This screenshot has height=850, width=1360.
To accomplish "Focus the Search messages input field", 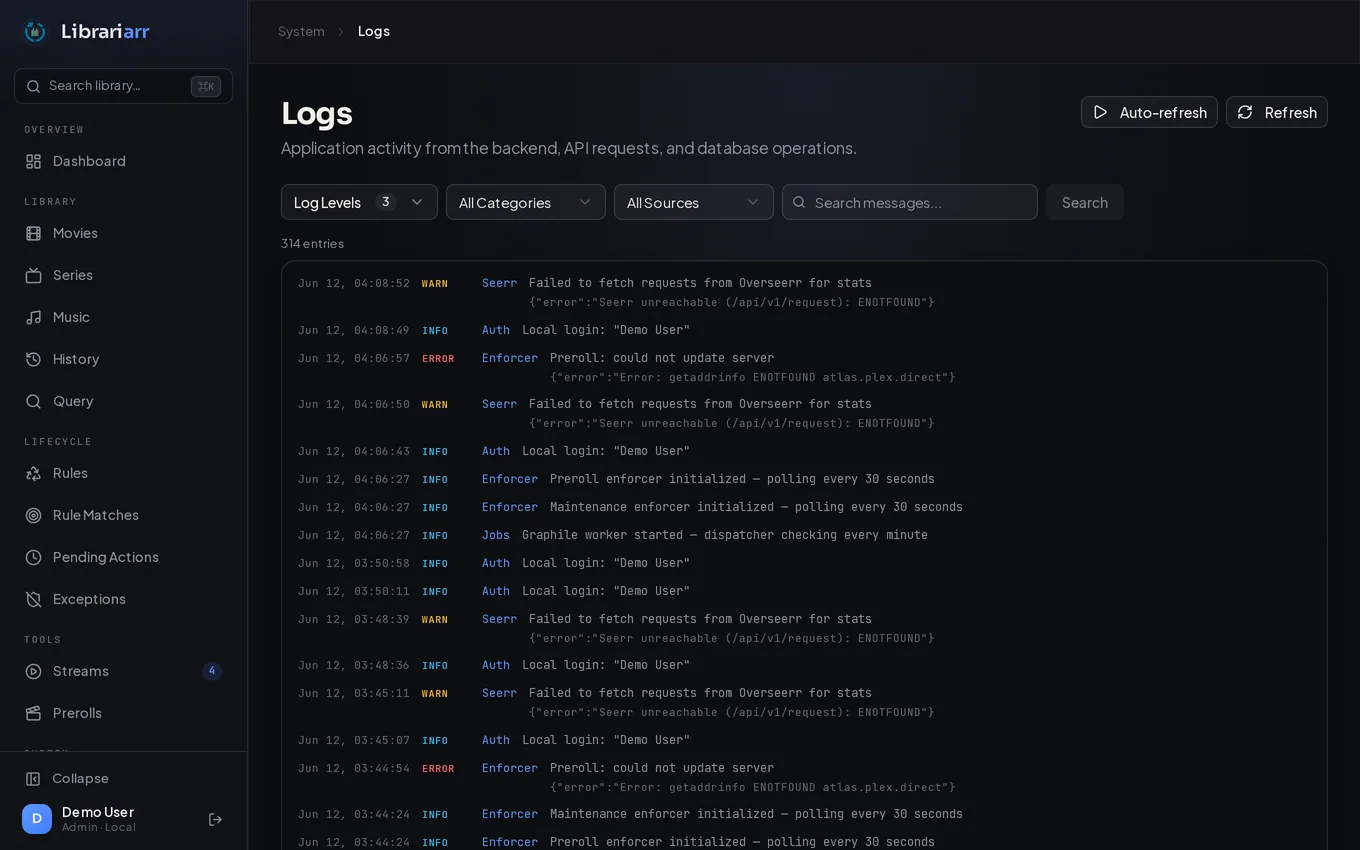I will 910,202.
